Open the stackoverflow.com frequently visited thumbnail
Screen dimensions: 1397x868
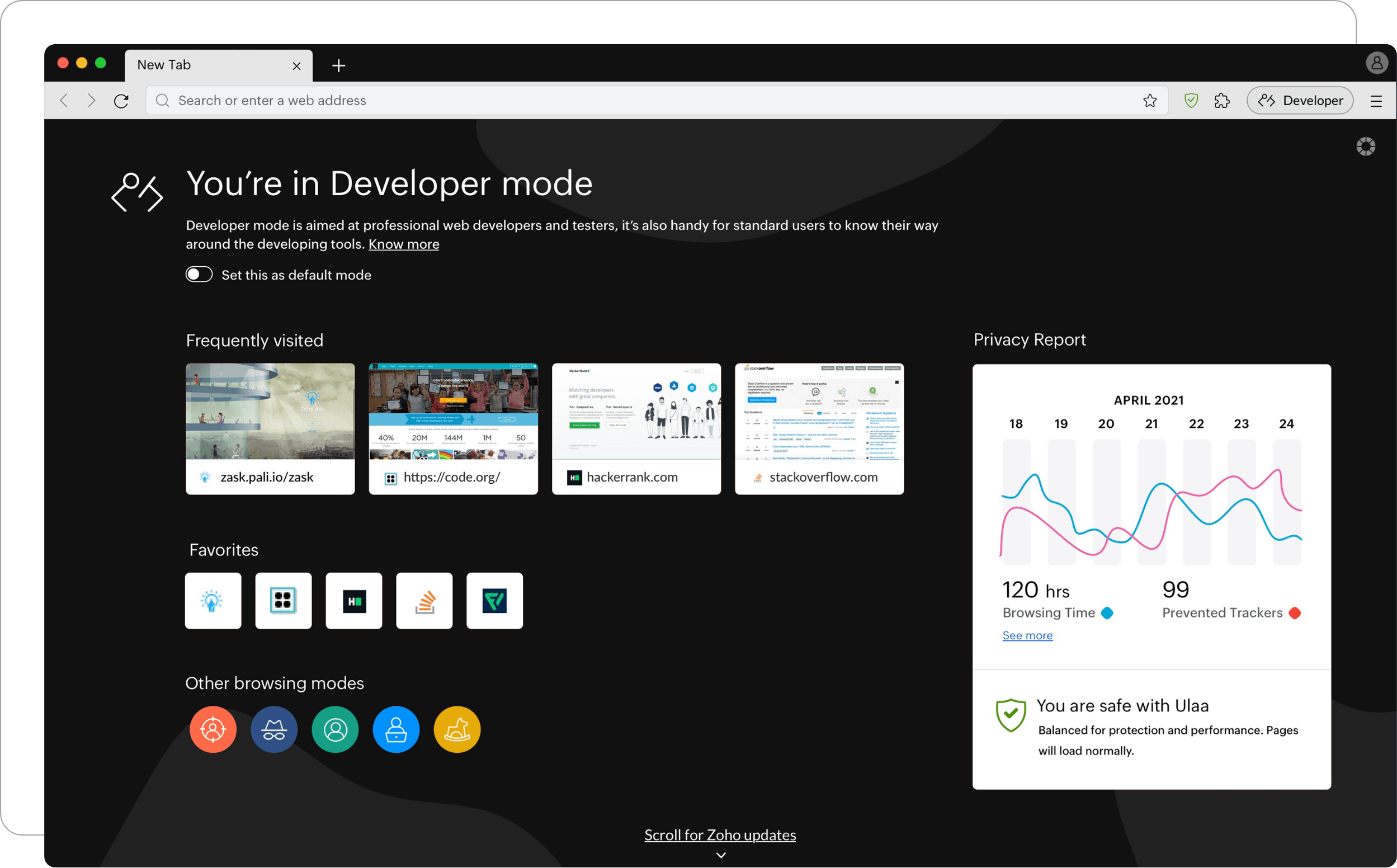pyautogui.click(x=819, y=428)
